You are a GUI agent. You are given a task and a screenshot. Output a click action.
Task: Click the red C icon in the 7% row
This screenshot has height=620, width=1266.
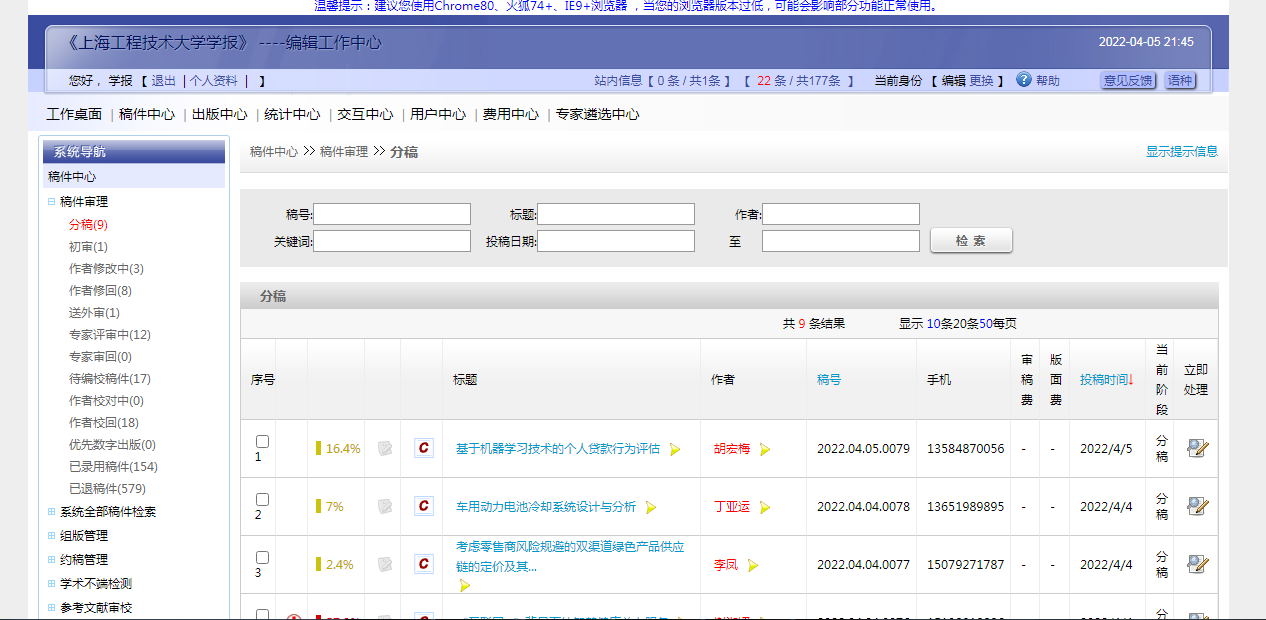[x=424, y=506]
